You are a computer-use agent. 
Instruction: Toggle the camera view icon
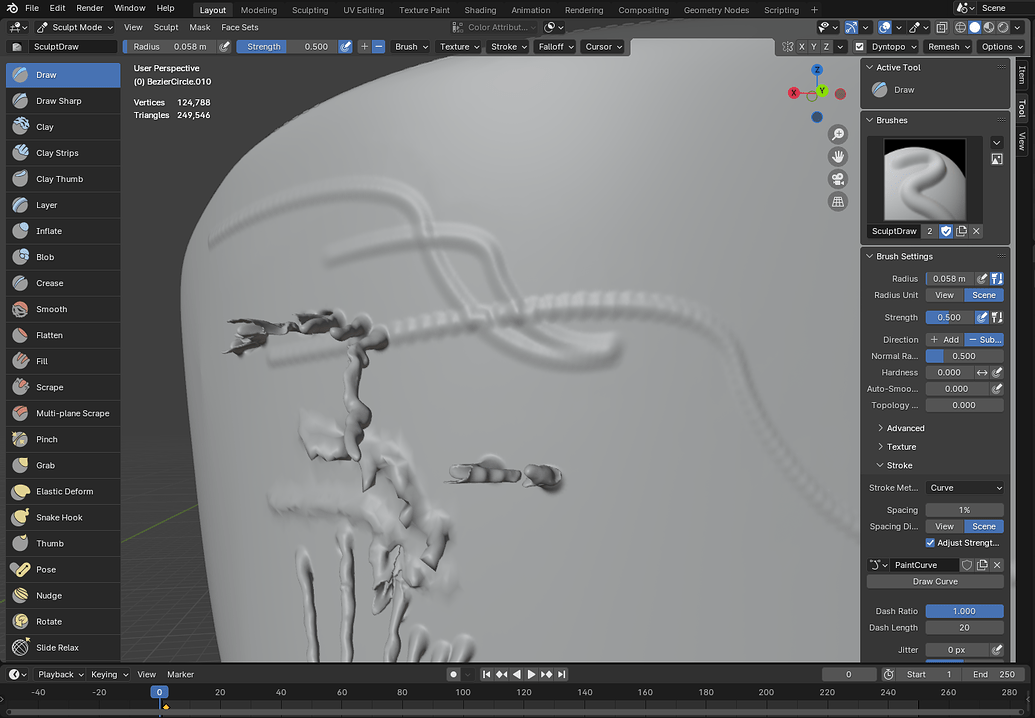(838, 180)
